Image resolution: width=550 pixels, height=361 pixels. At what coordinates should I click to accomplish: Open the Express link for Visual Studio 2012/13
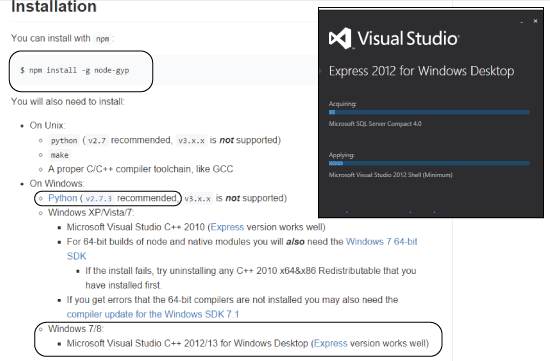coord(330,343)
